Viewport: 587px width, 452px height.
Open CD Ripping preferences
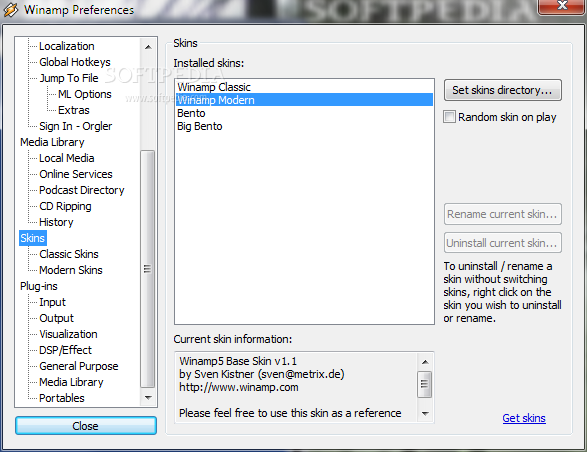click(x=65, y=206)
